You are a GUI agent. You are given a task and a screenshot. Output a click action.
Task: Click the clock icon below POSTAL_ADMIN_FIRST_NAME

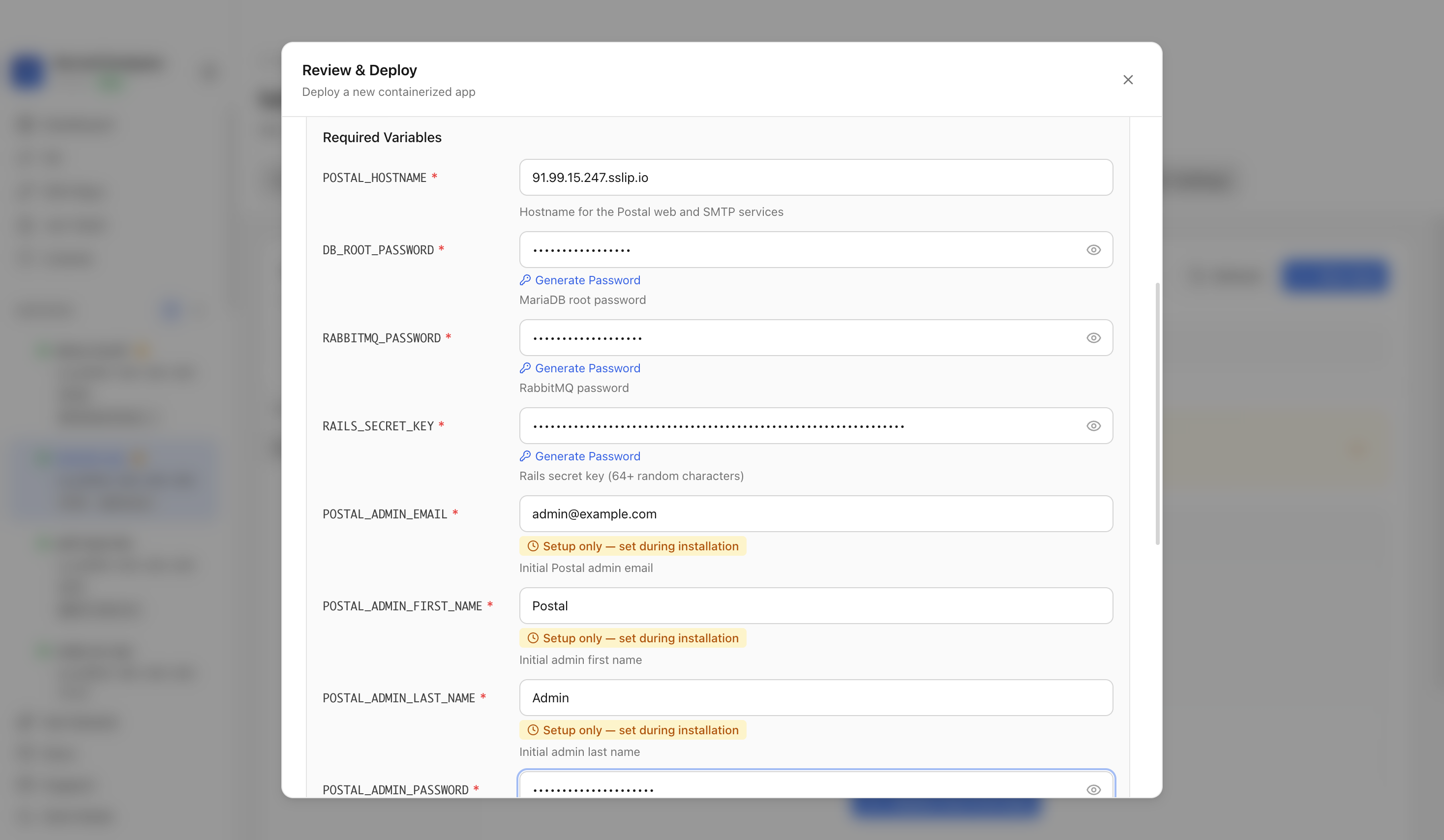[x=533, y=638]
